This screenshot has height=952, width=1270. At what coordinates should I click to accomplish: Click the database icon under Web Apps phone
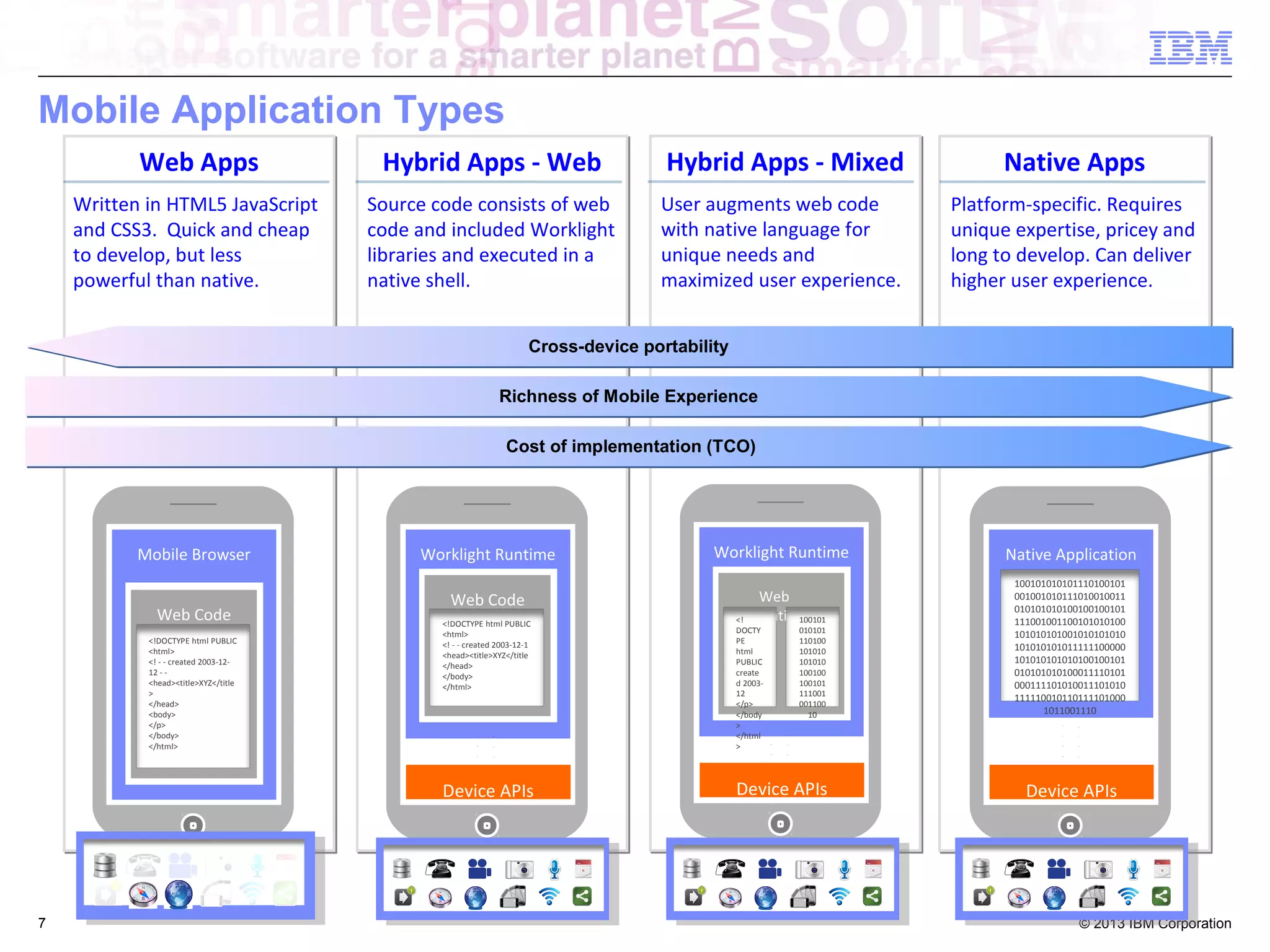105,866
